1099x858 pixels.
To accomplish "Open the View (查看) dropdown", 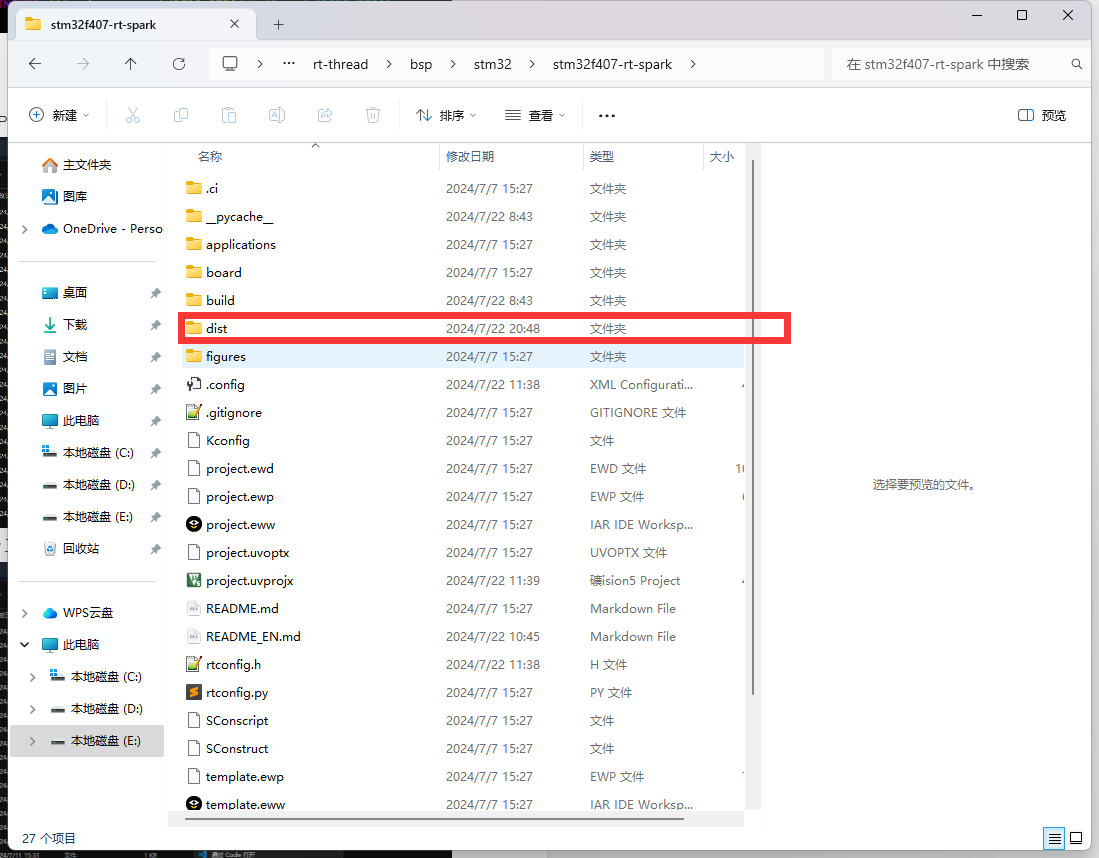I will coord(535,115).
